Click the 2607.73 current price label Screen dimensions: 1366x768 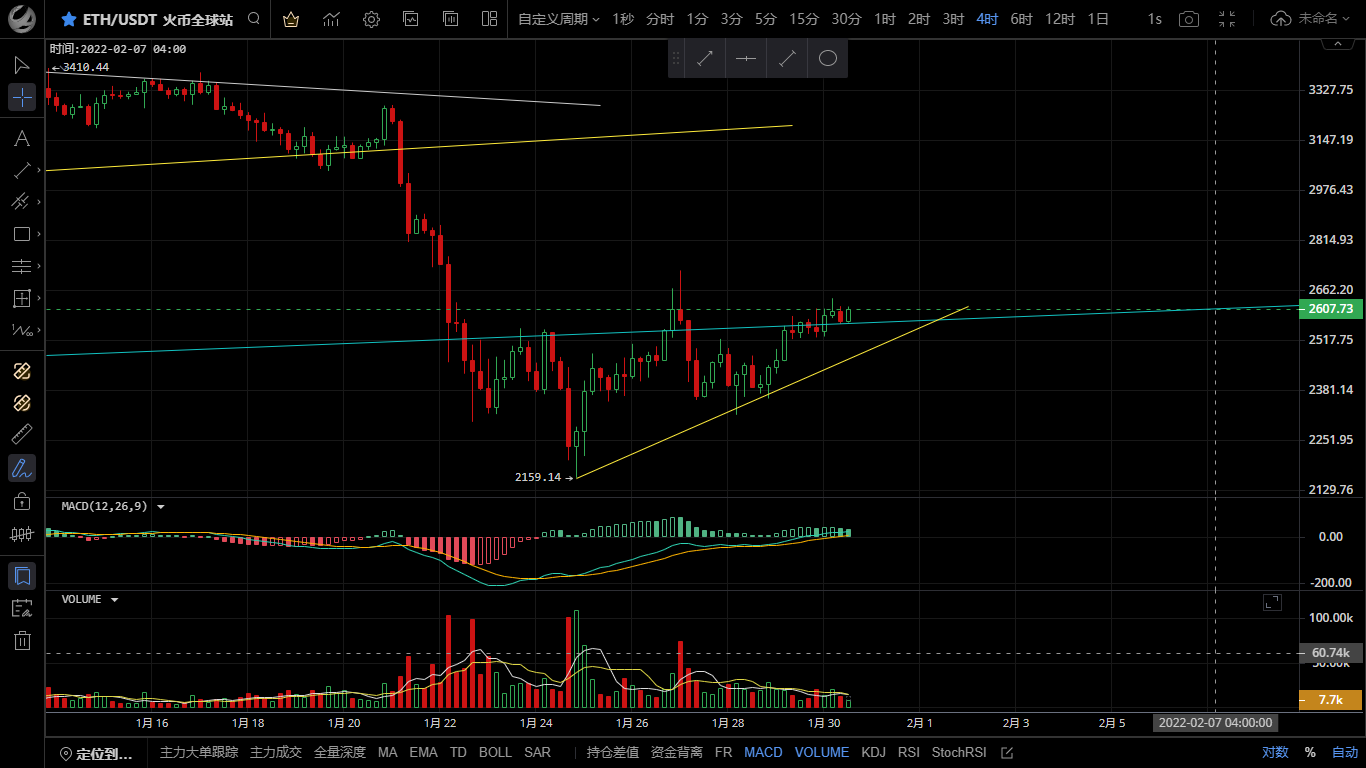(x=1330, y=309)
